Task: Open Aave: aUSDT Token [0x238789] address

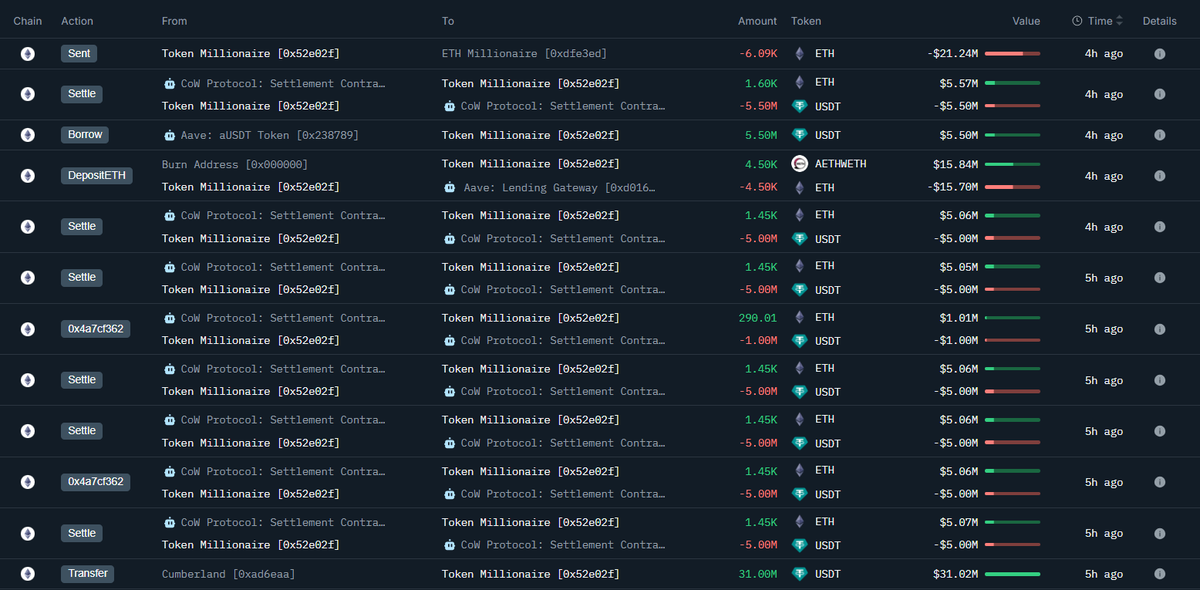Action: [270, 135]
